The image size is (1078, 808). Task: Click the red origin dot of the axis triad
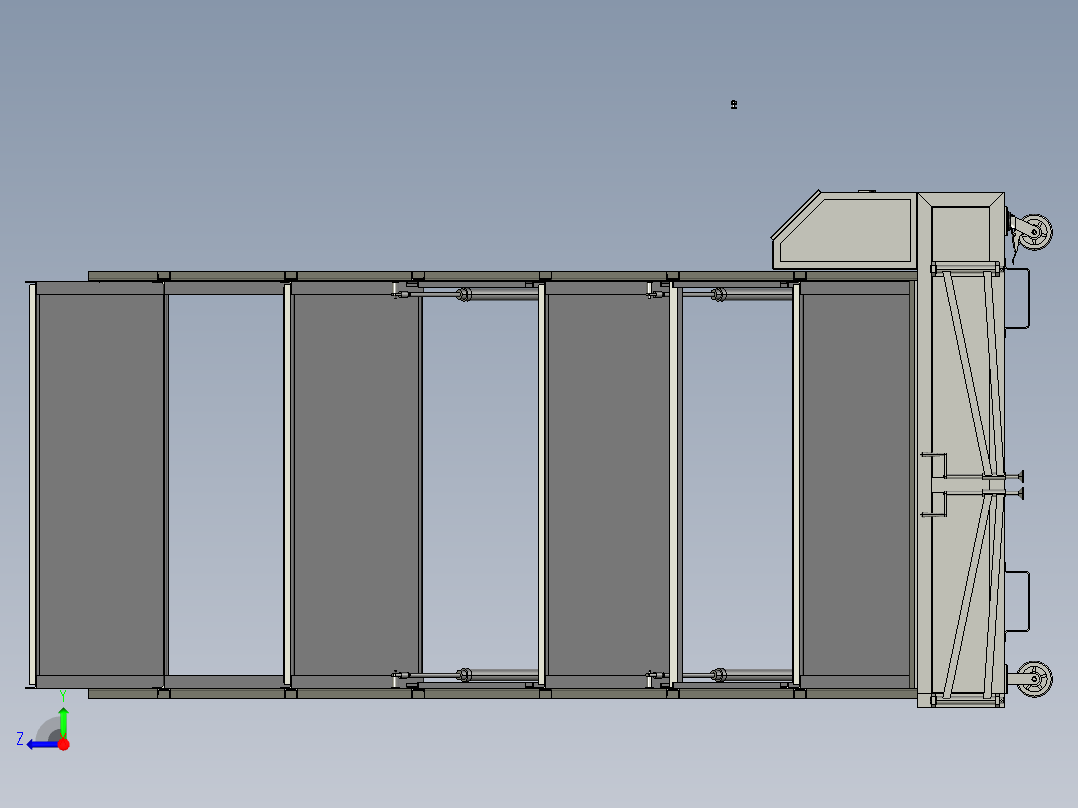[63, 744]
